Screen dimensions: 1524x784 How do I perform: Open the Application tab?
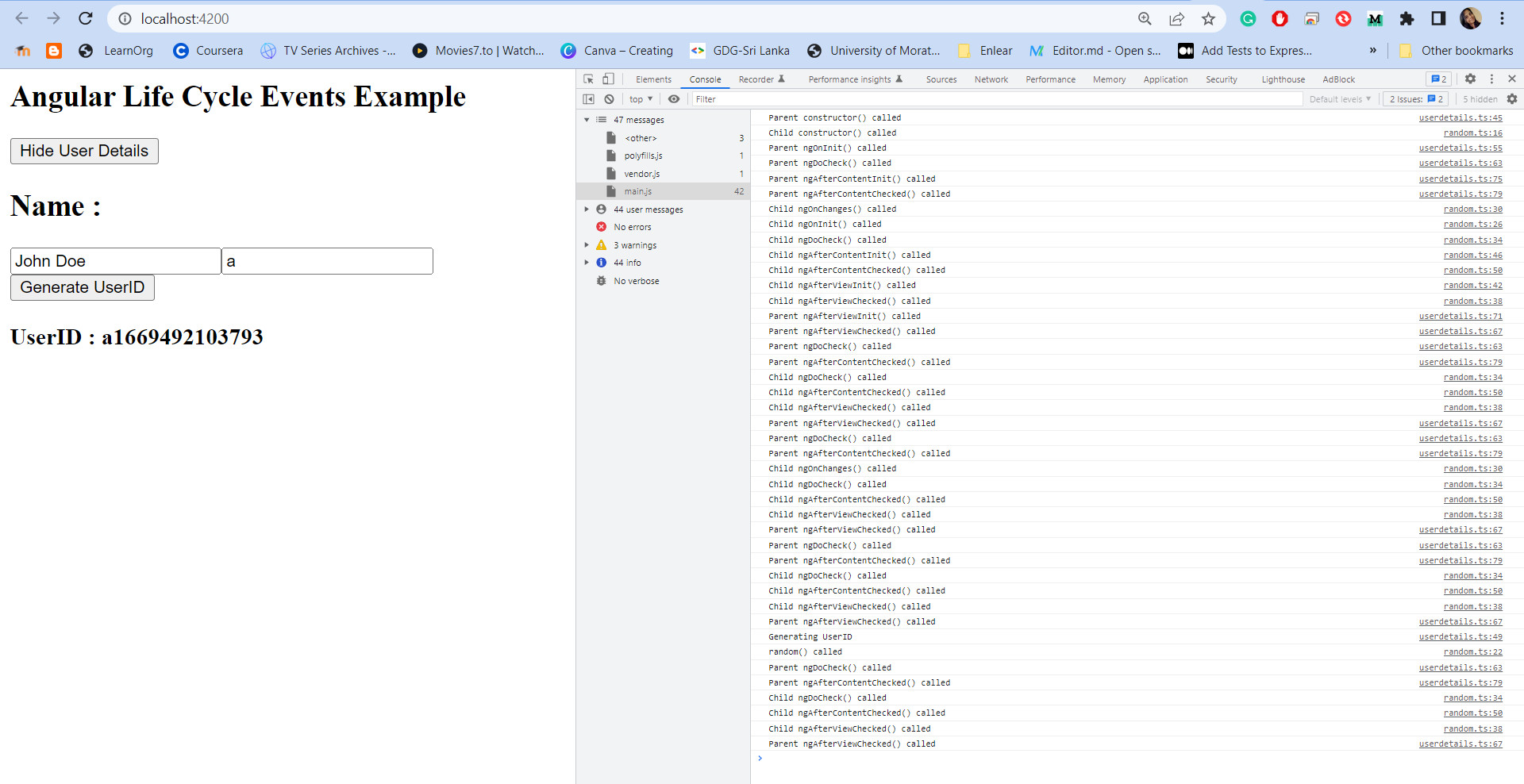coord(1165,79)
